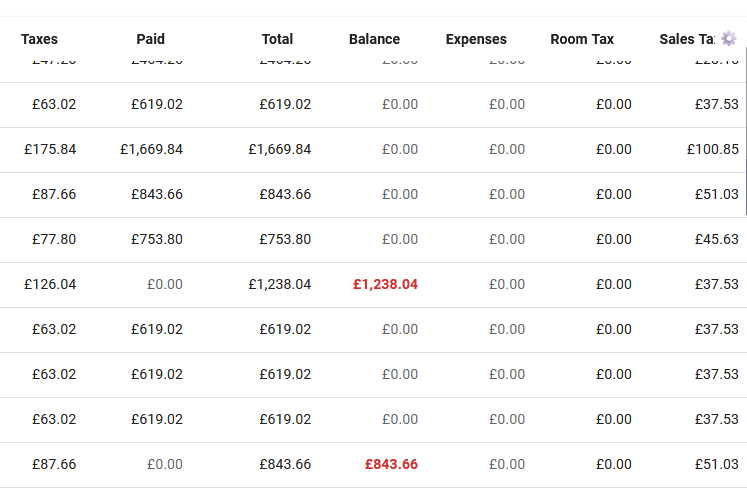
Task: Click the £45.63 sales tax cell
Action: pos(717,240)
